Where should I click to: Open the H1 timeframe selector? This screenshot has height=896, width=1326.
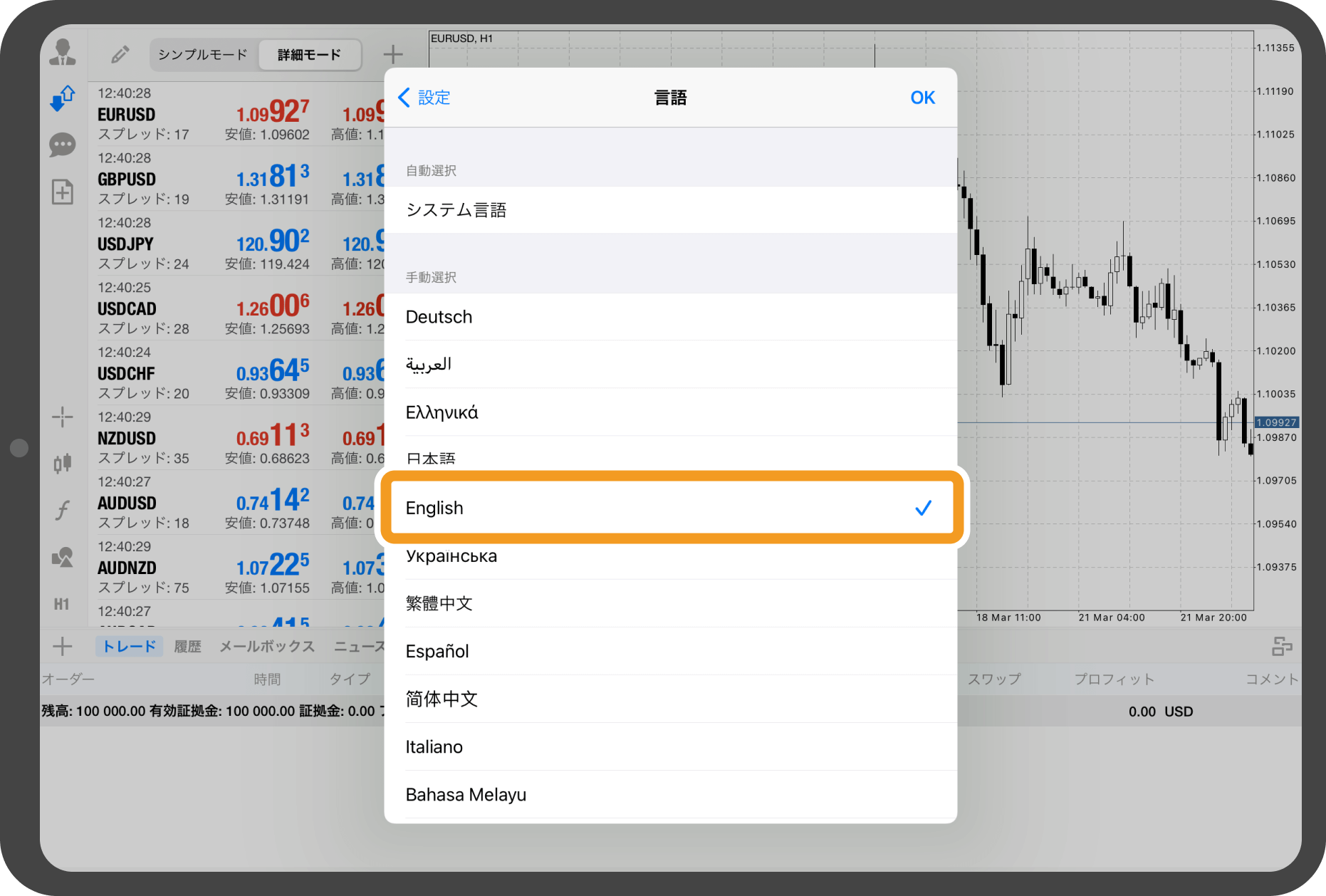pos(62,604)
